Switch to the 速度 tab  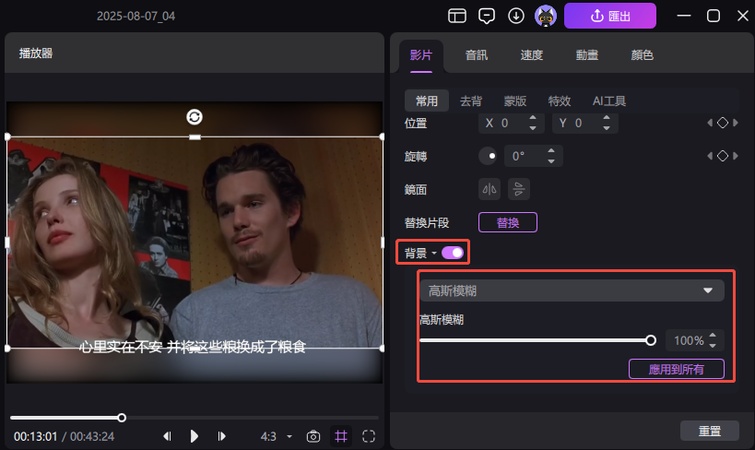point(532,55)
